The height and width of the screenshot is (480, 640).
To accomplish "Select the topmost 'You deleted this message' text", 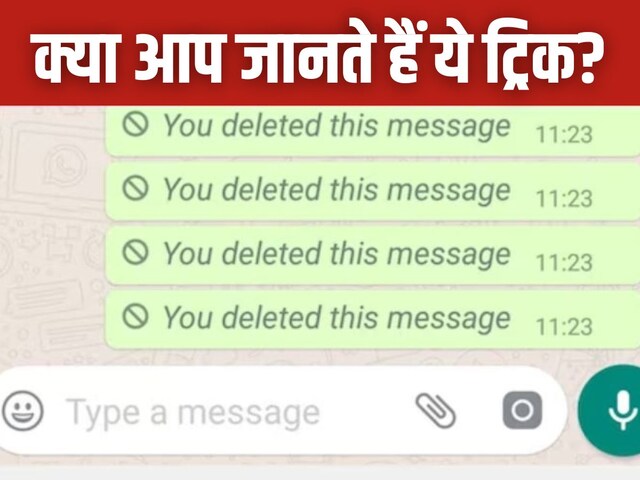I will pos(337,126).
